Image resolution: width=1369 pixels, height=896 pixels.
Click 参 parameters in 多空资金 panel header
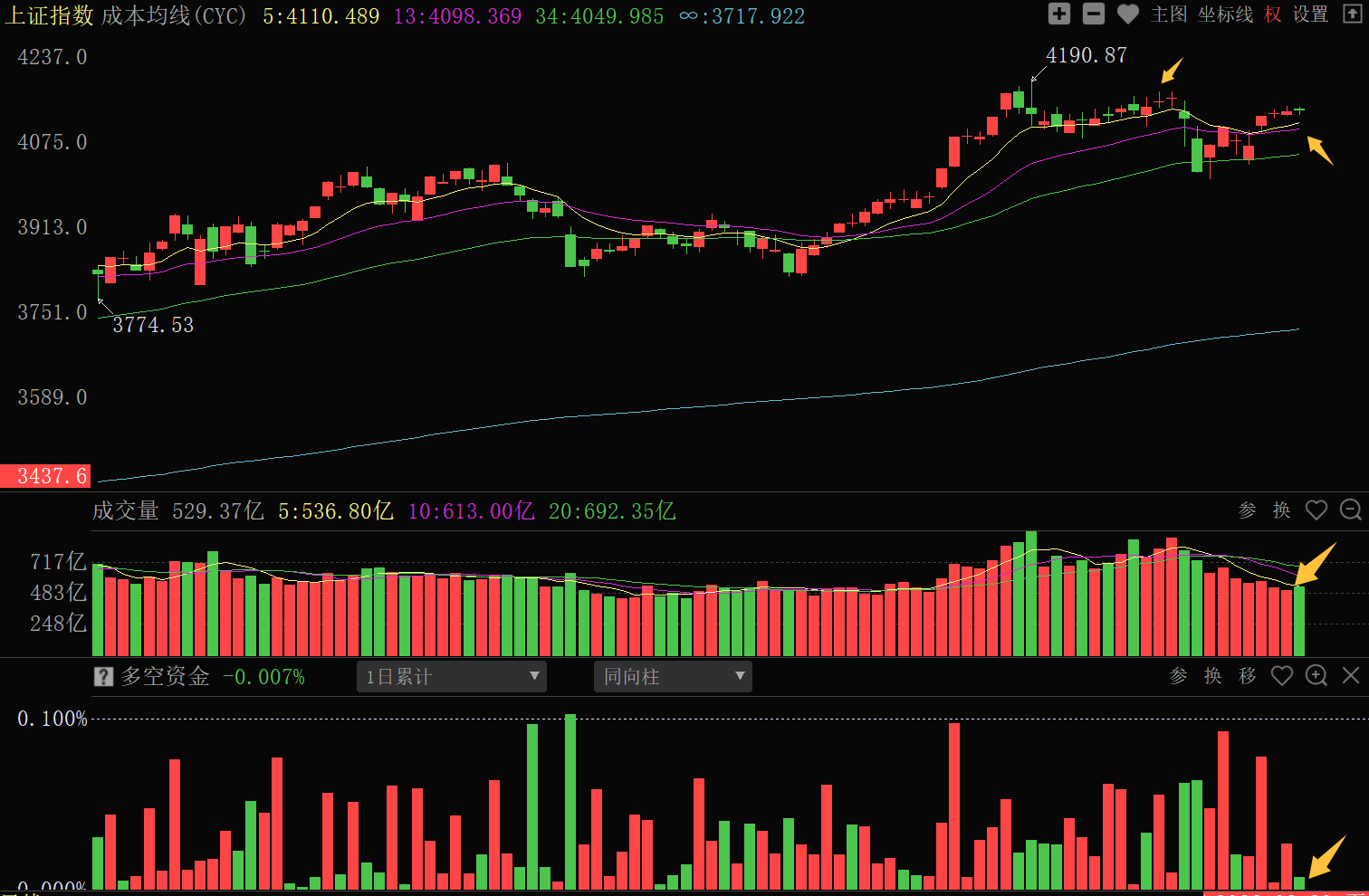tap(1179, 676)
